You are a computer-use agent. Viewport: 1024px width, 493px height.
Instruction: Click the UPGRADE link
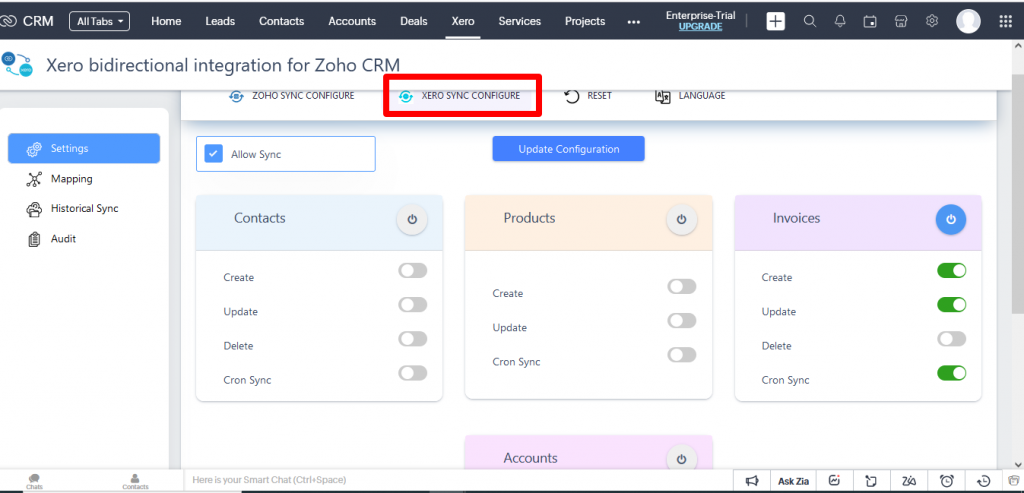[x=700, y=27]
